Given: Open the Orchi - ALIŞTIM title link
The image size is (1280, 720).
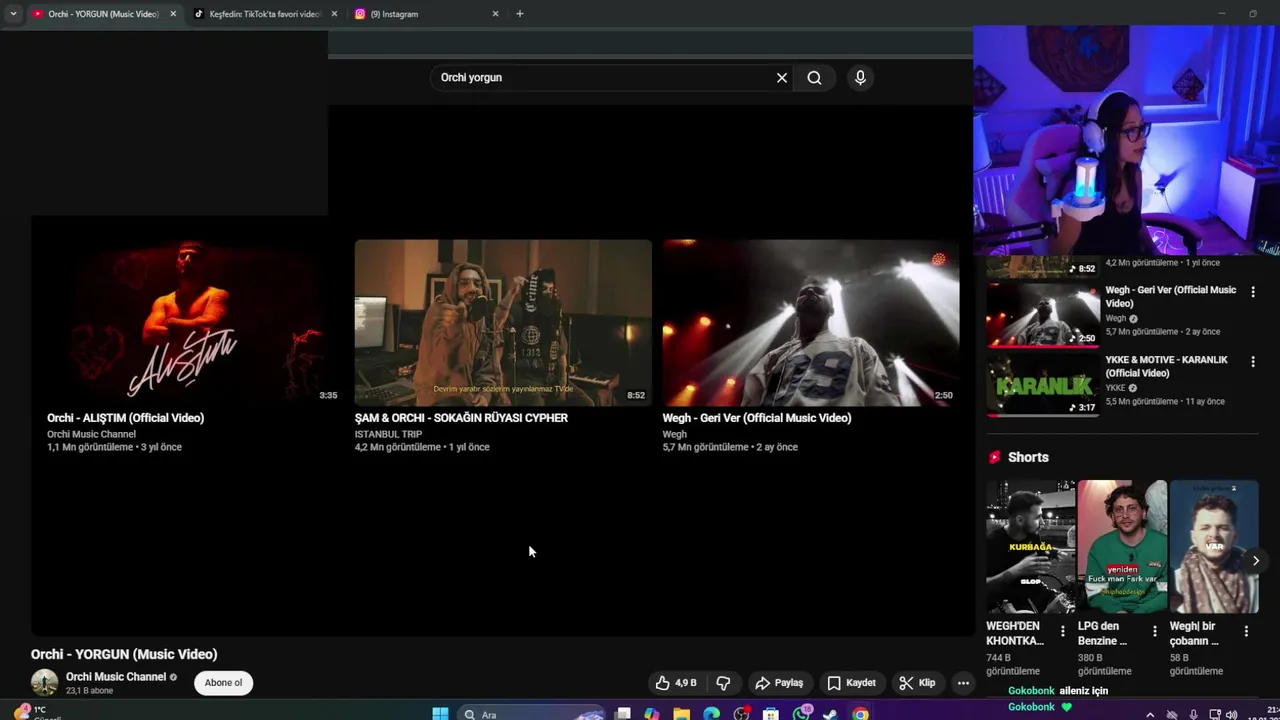Looking at the screenshot, I should (x=125, y=418).
